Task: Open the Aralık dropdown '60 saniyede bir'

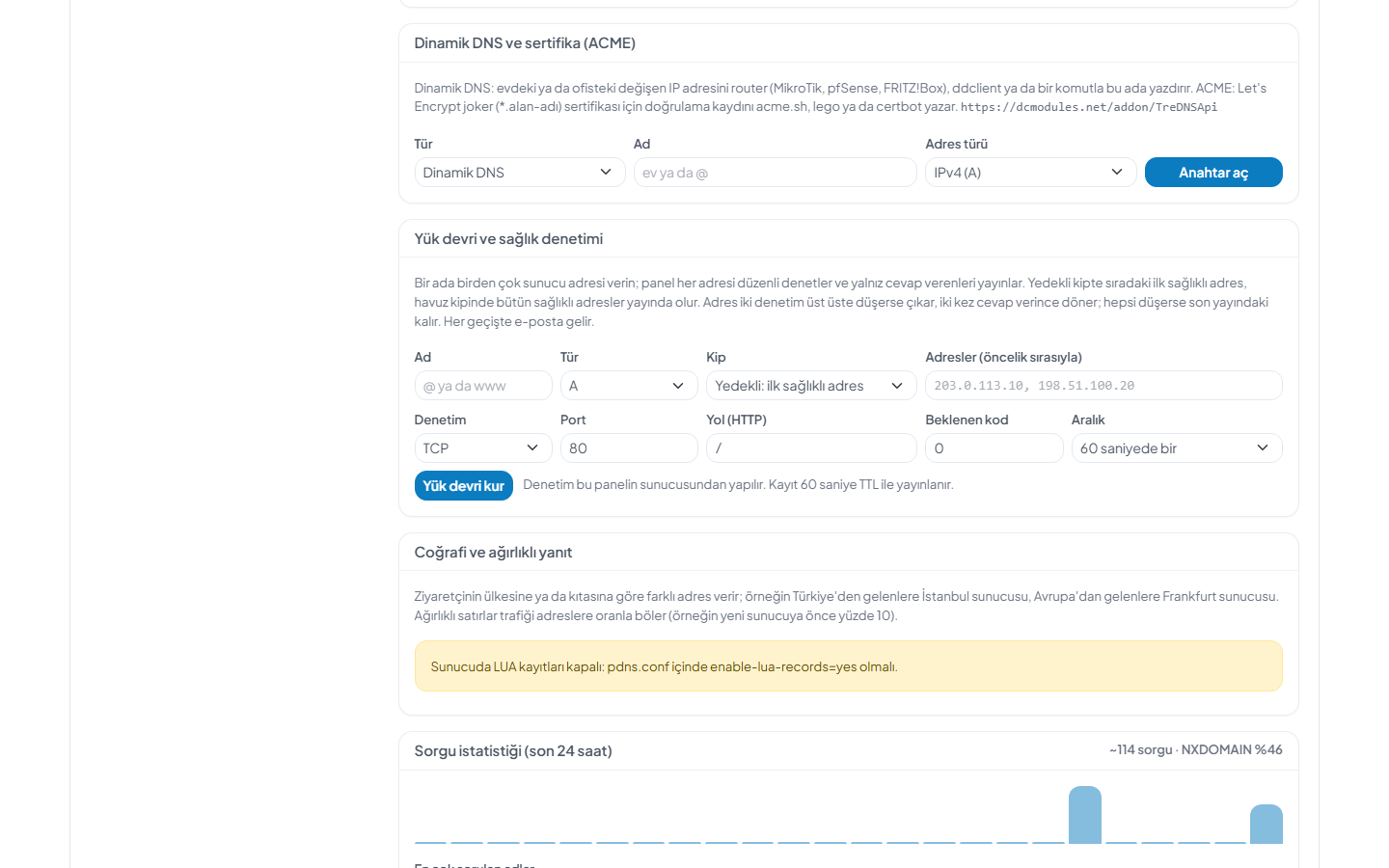Action: (x=1177, y=448)
